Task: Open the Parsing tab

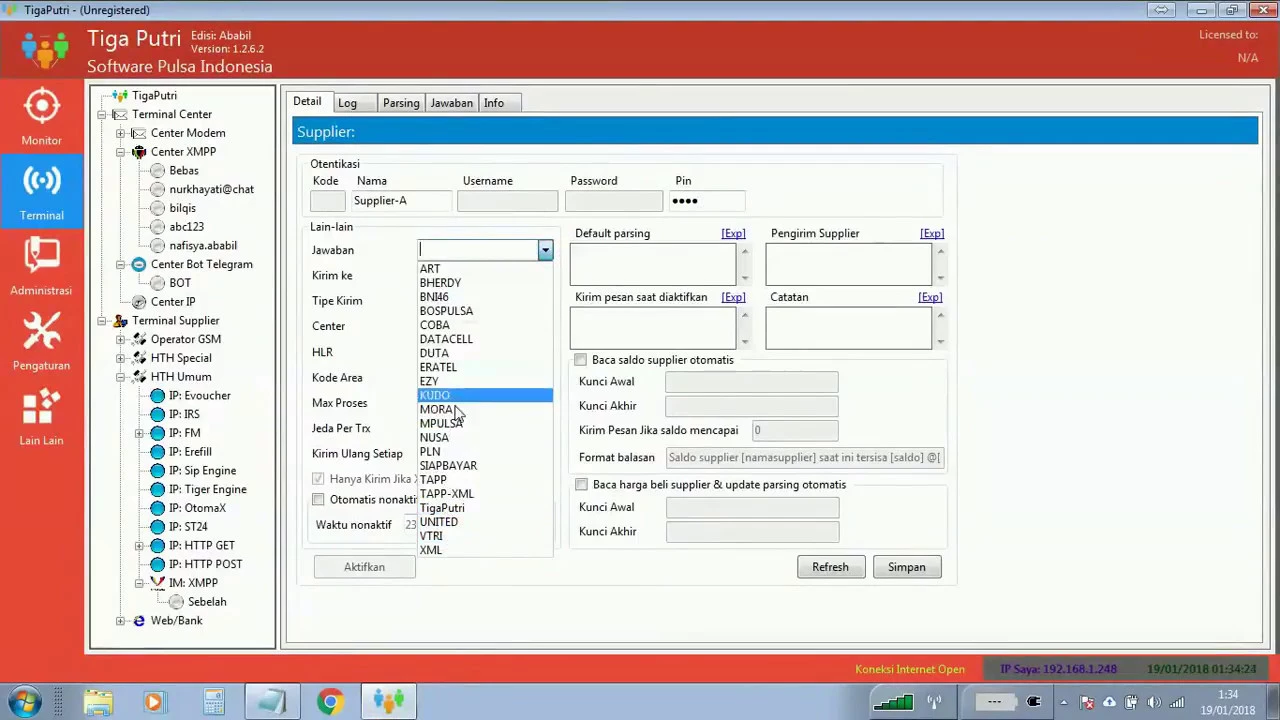Action: tap(401, 103)
